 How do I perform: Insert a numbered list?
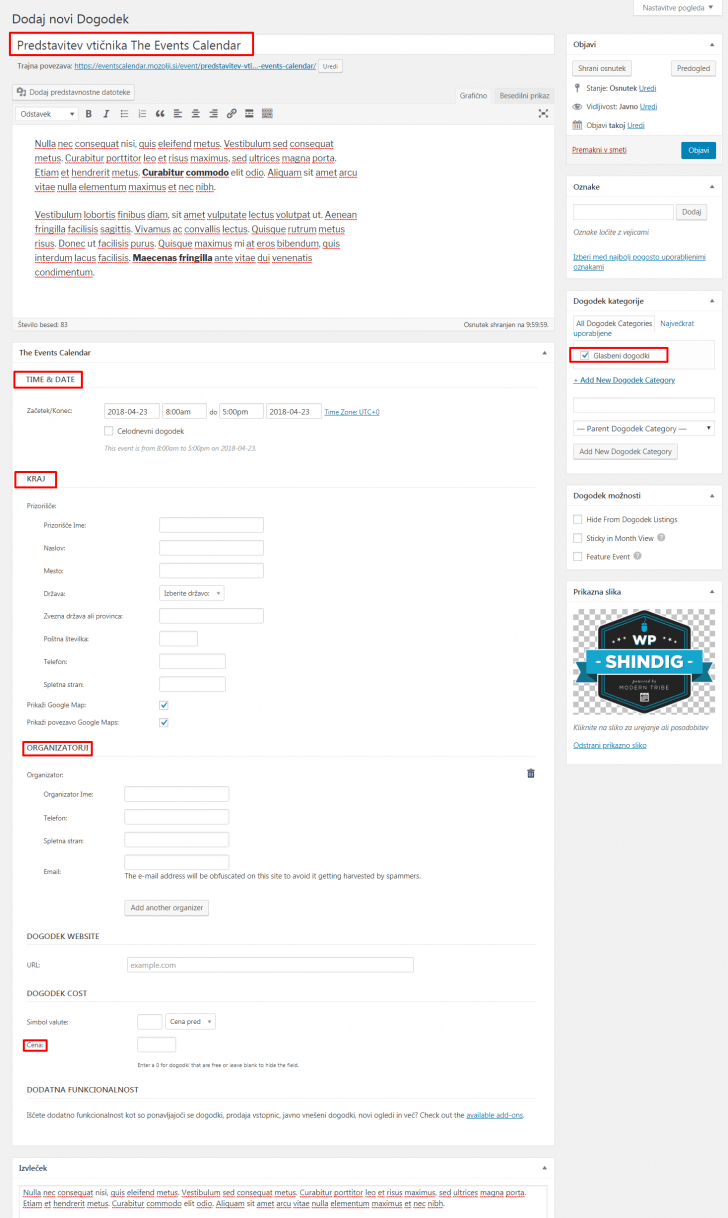point(142,114)
